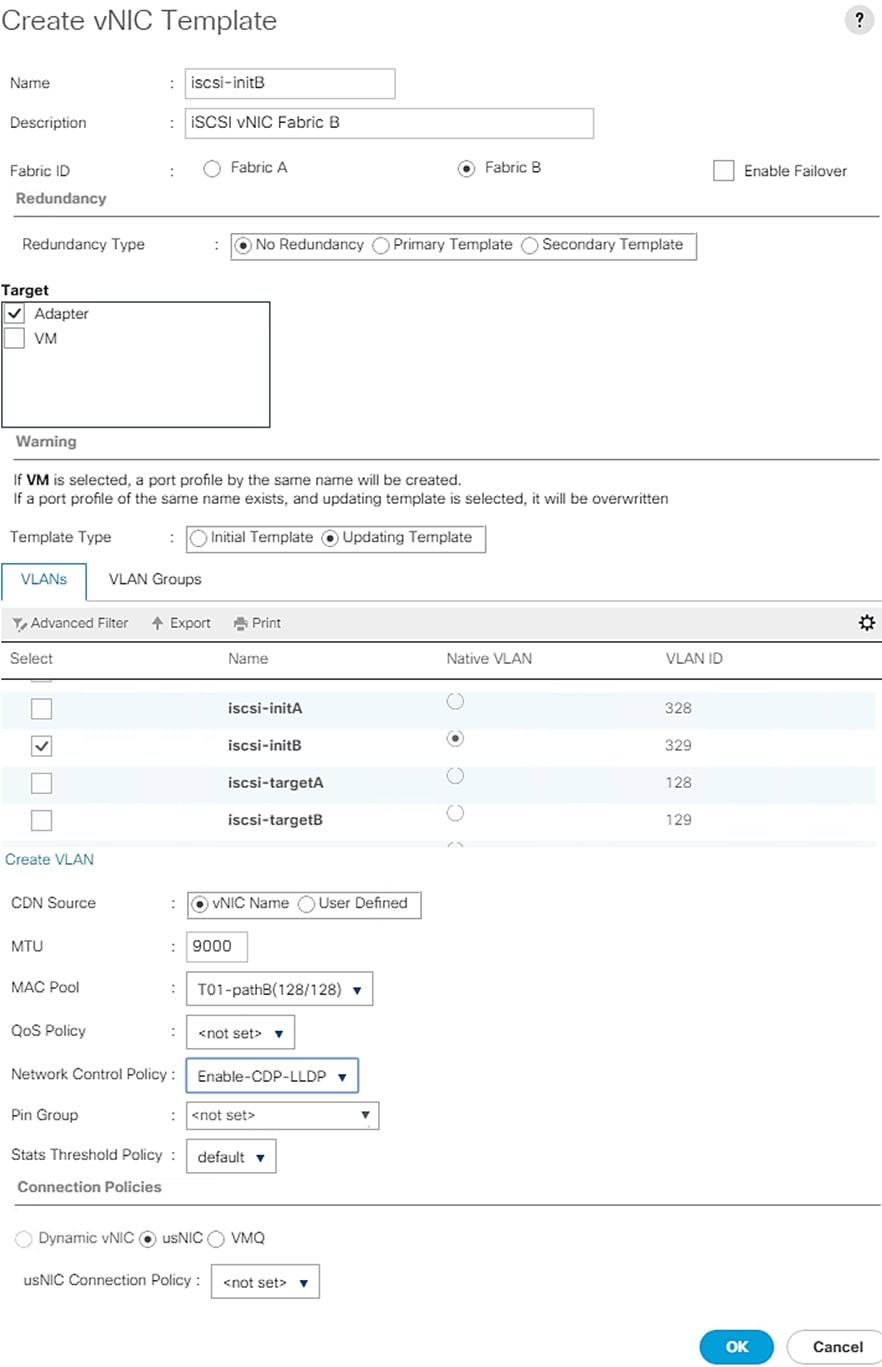Click the table settings gear icon
Viewport: 882px width, 1367px height.
pos(867,623)
